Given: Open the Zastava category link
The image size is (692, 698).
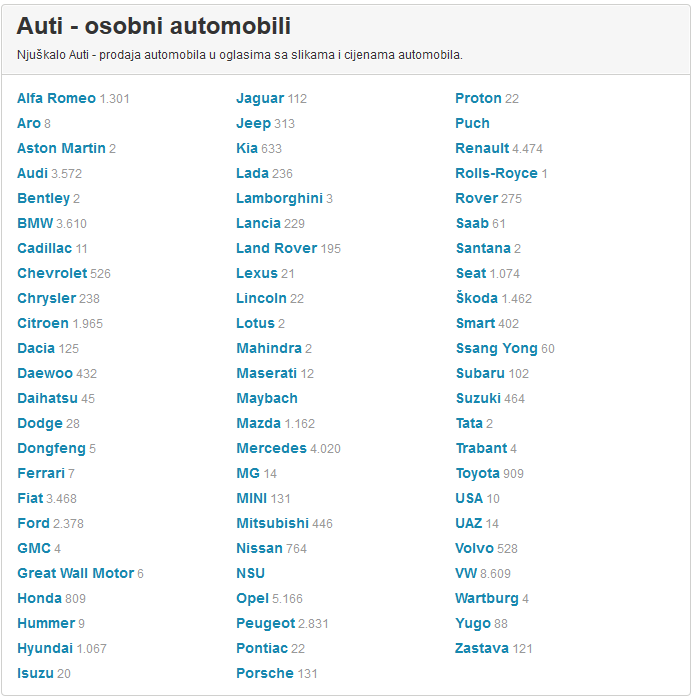Looking at the screenshot, I should click(x=482, y=648).
